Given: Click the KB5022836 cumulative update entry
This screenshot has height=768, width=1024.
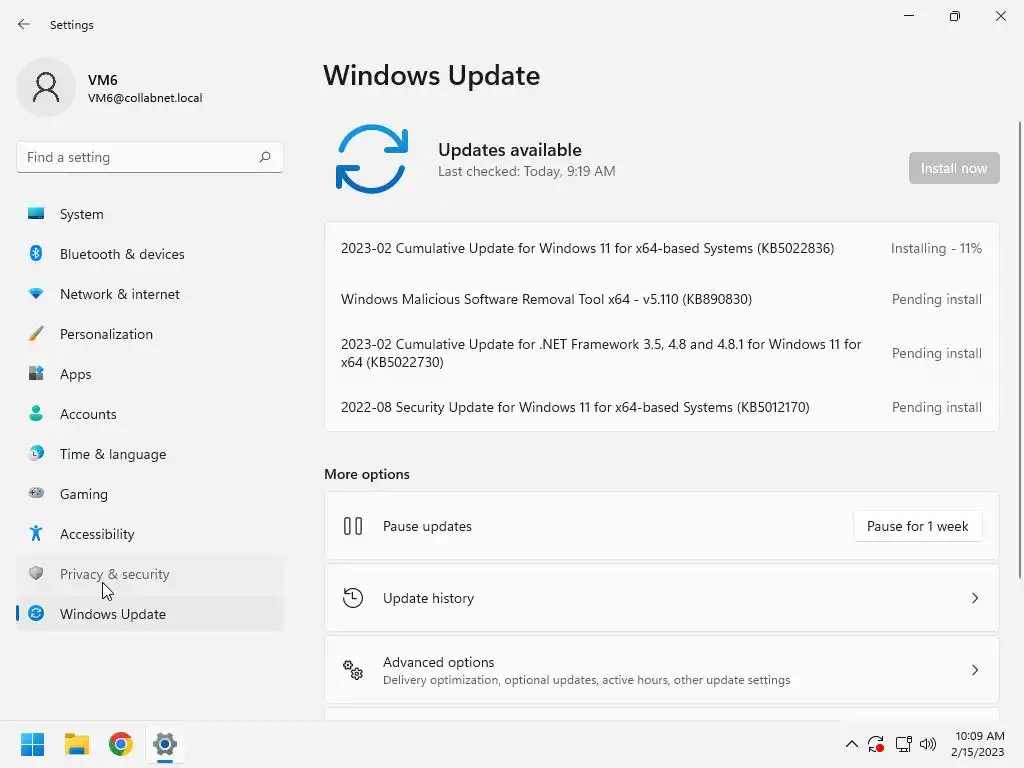Looking at the screenshot, I should 662,248.
